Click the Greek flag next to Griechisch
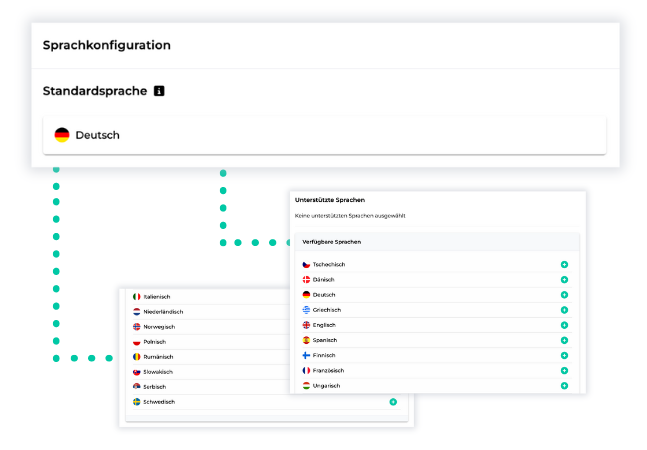The height and width of the screenshot is (450, 647). pos(306,310)
